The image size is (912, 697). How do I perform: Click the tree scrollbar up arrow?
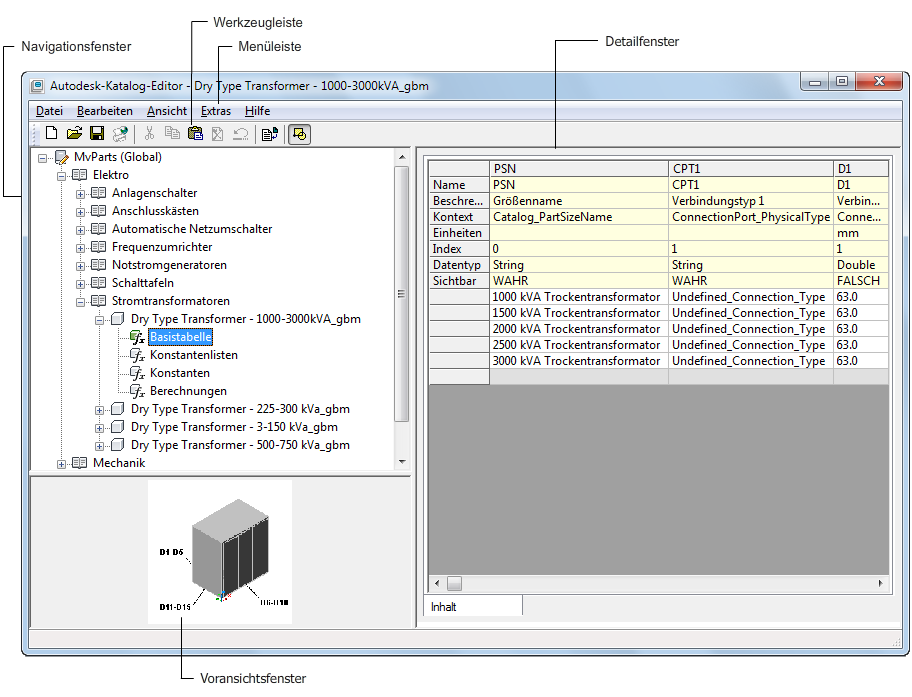point(402,157)
